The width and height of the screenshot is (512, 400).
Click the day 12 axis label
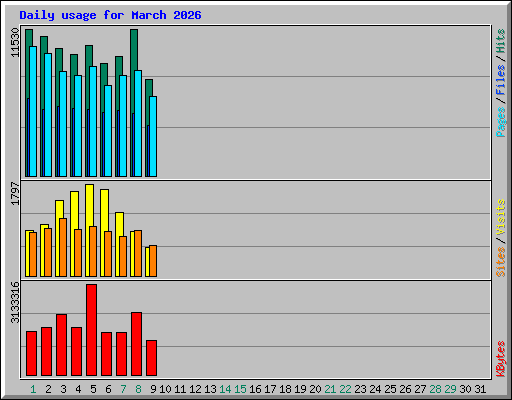(x=195, y=389)
